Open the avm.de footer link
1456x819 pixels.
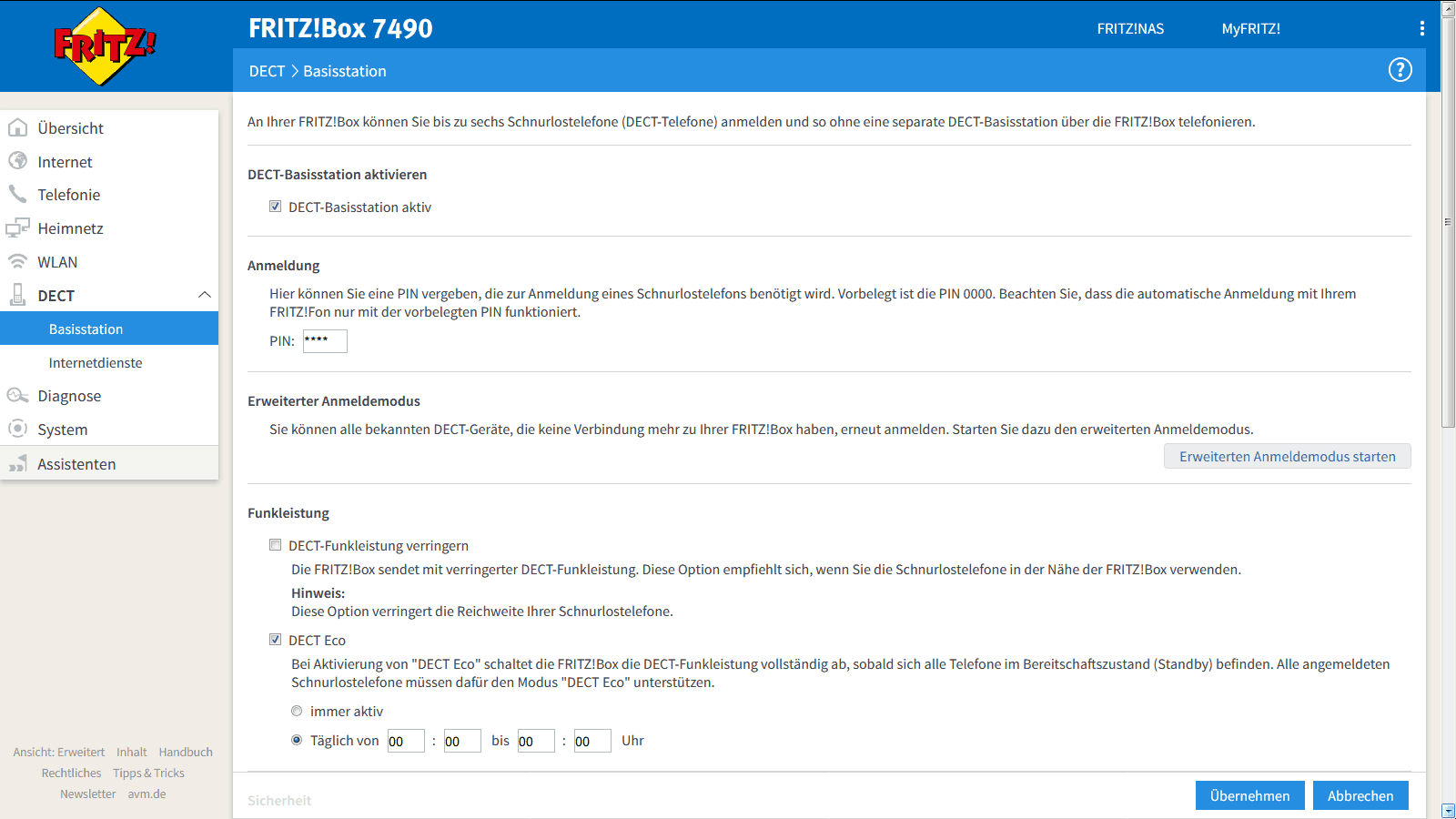[x=147, y=794]
